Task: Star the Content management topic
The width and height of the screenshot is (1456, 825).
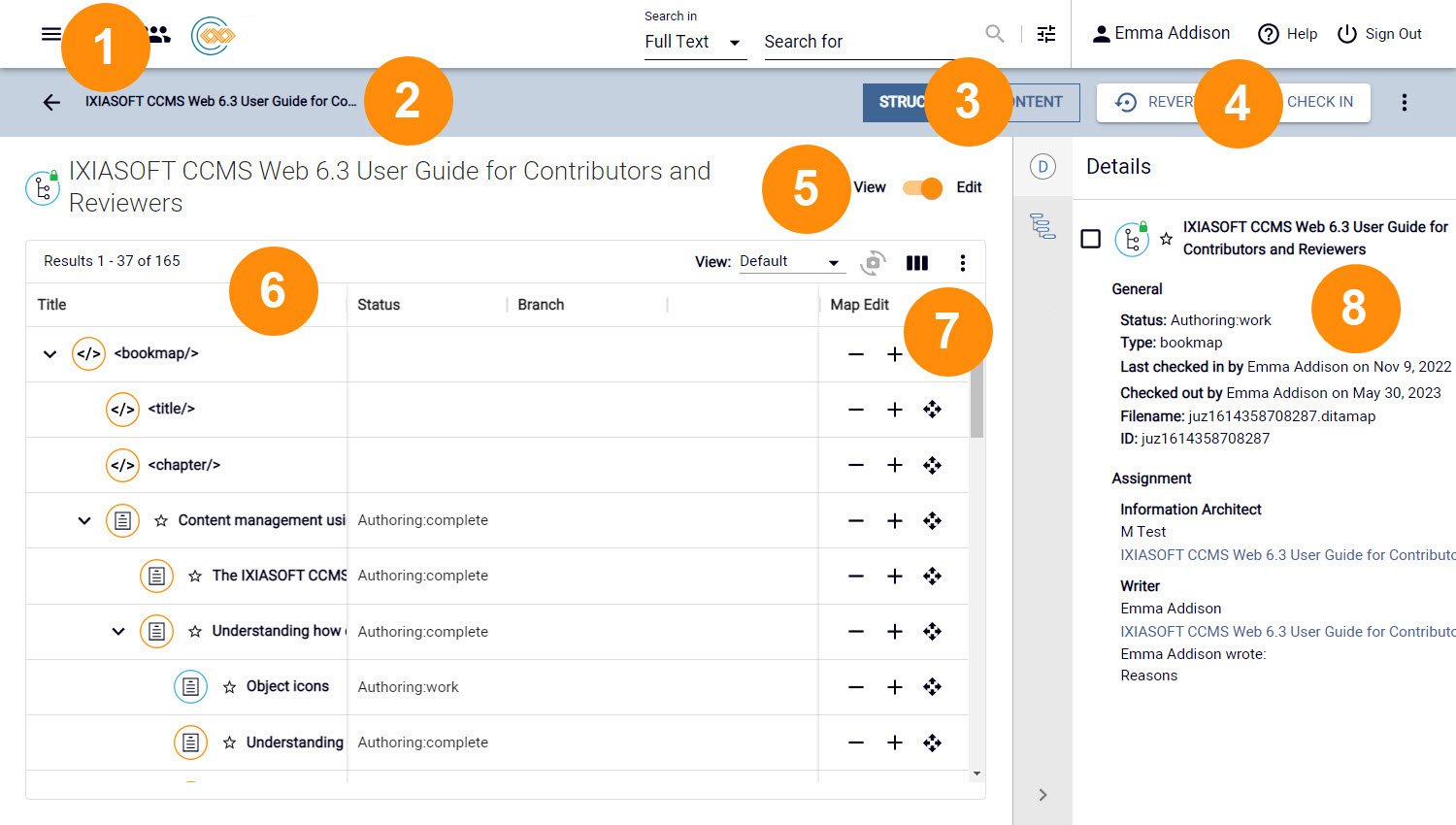Action: point(161,521)
